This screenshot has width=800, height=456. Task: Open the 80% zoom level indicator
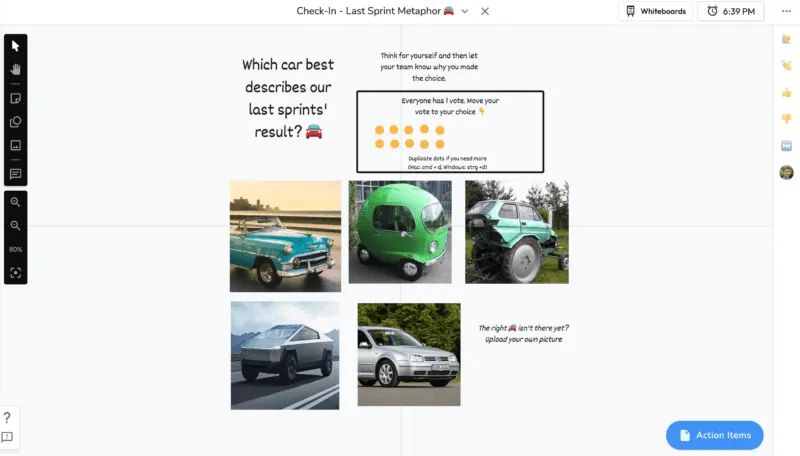pos(15,249)
